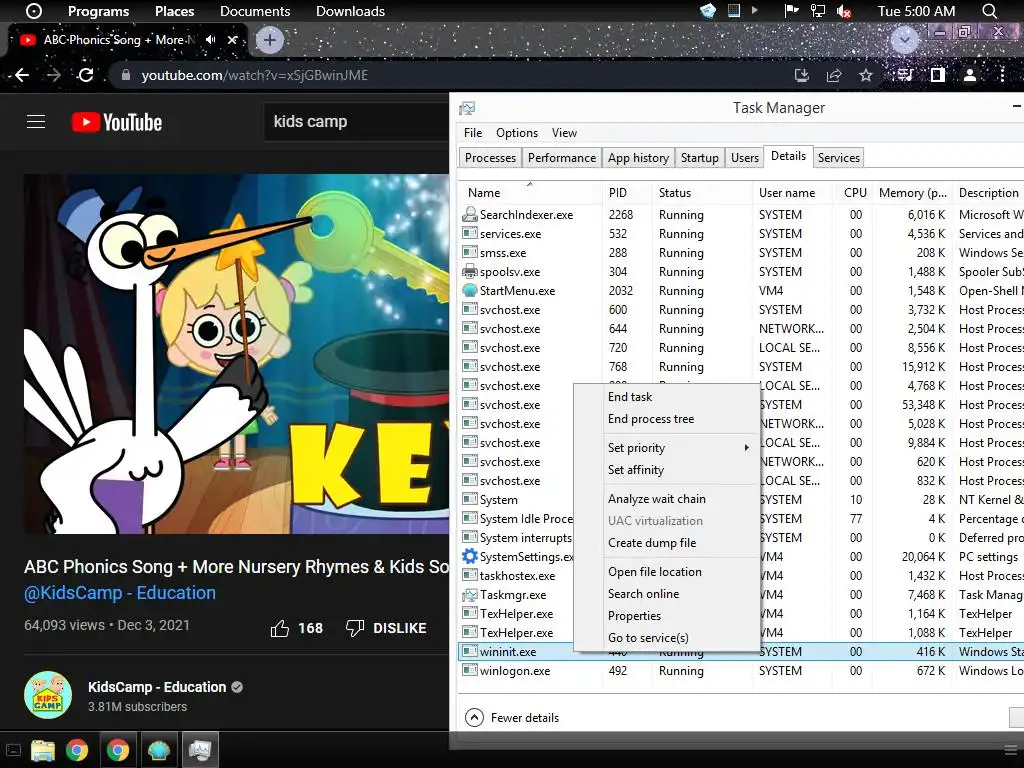Select the services.exe process row
Viewport: 1024px width, 768px height.
coord(741,234)
